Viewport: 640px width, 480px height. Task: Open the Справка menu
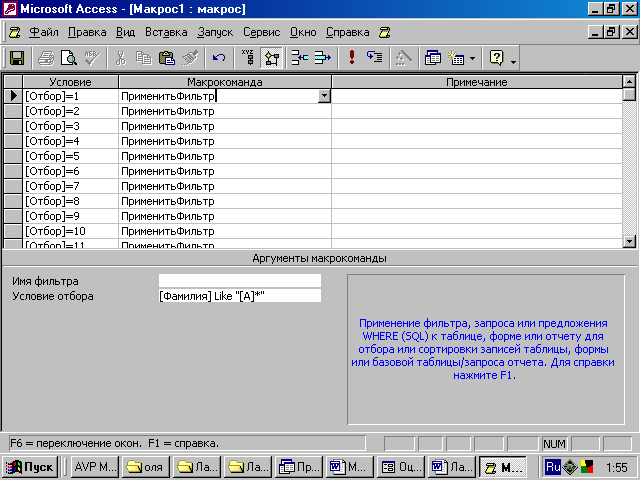point(347,32)
